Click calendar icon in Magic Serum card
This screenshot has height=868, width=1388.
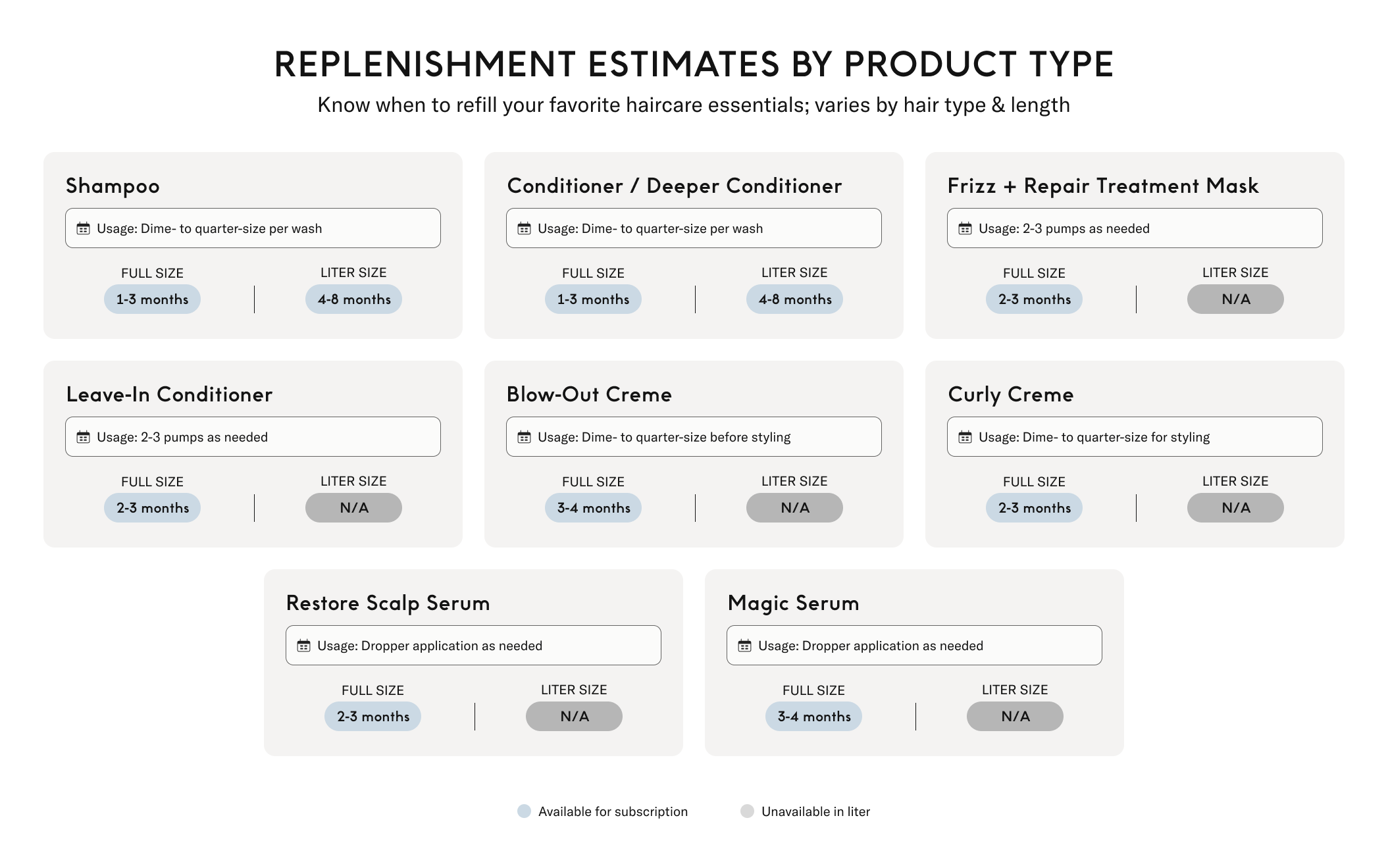(x=745, y=646)
